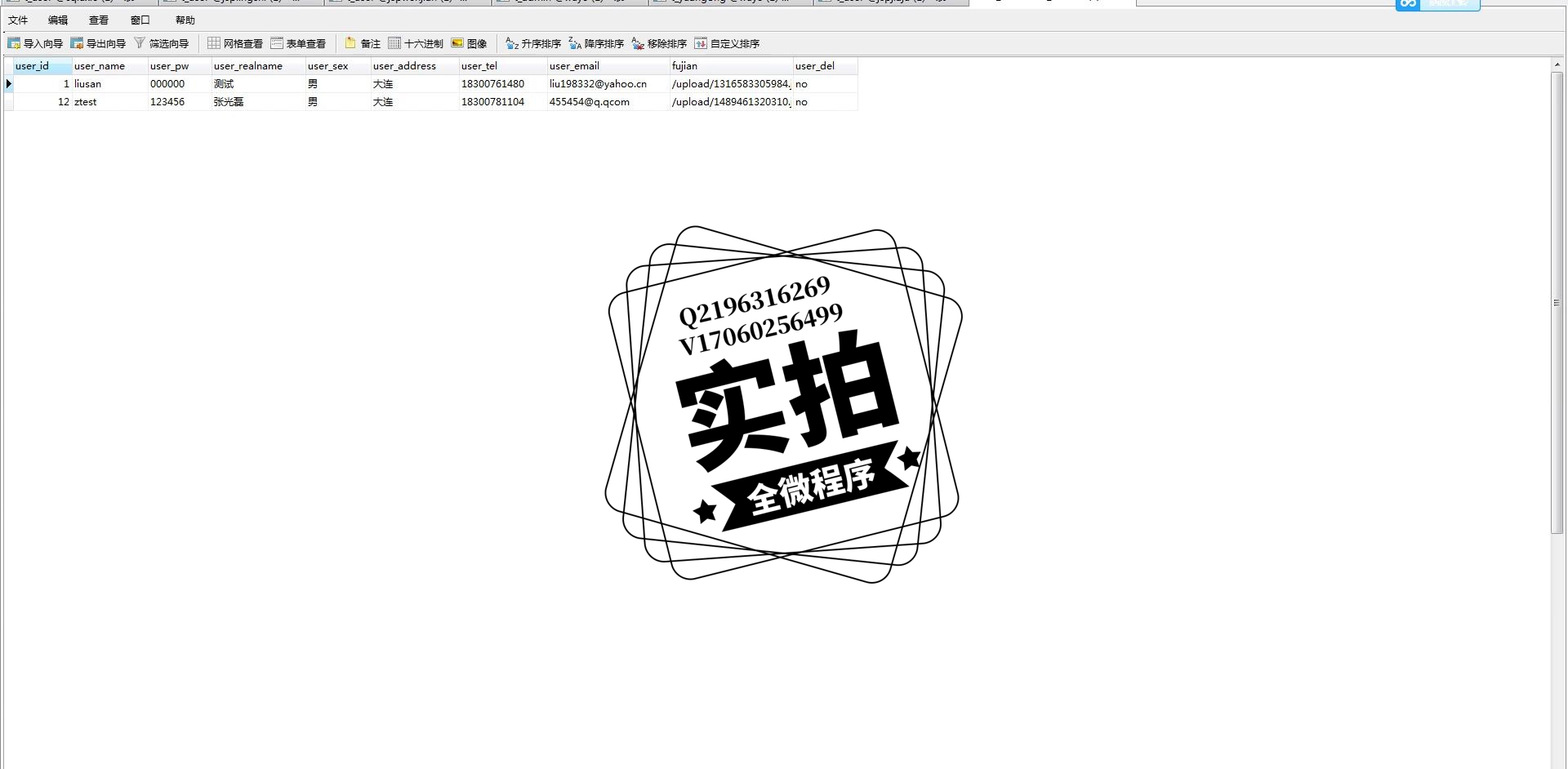Click user_address 大连 in the ztest row
Viewport: 1568px width, 769px height.
pyautogui.click(x=415, y=102)
